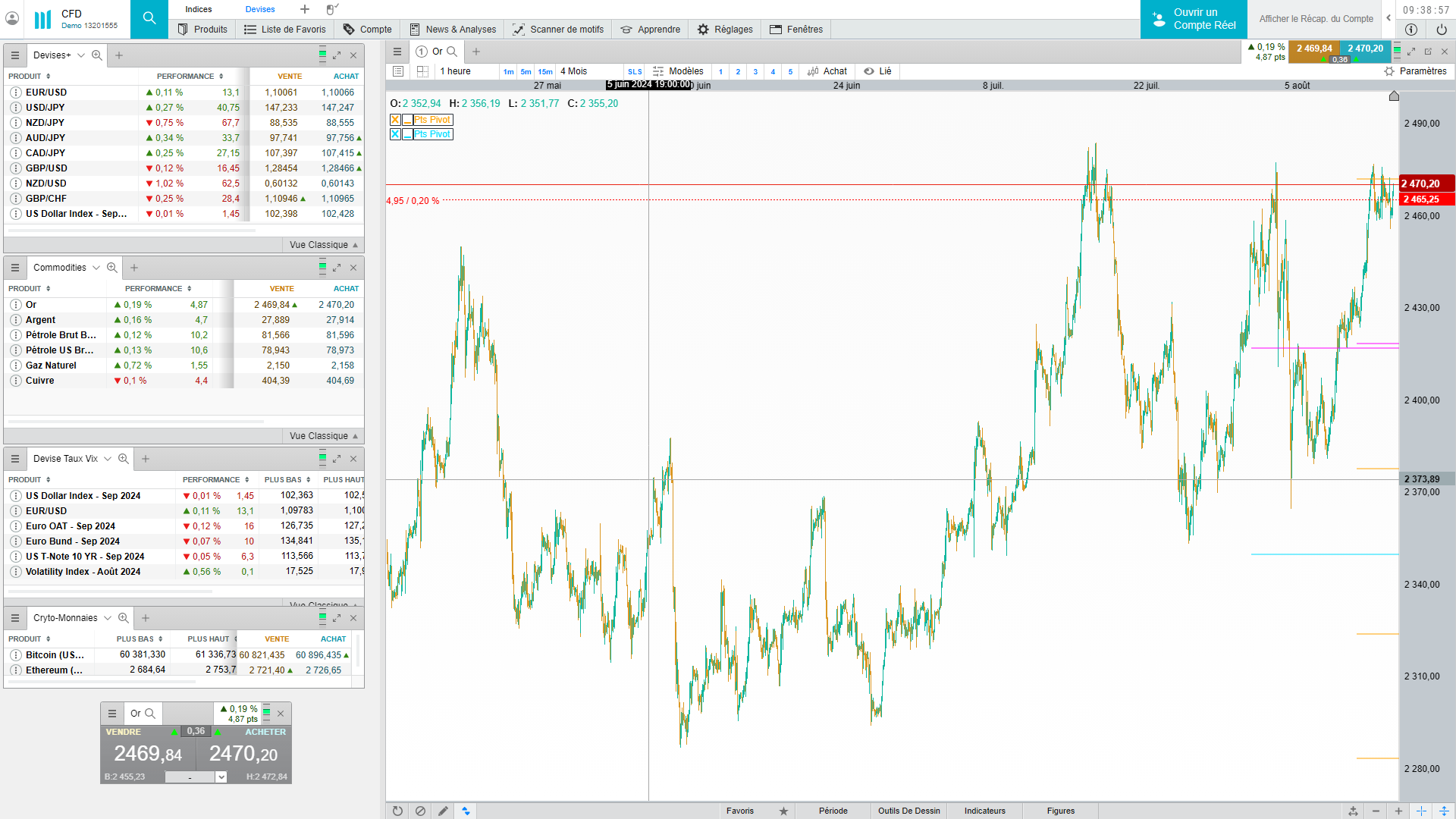Screen dimensions: 1456x819
Task: Click the pencil drawing icon in the chart footer
Action: (443, 811)
